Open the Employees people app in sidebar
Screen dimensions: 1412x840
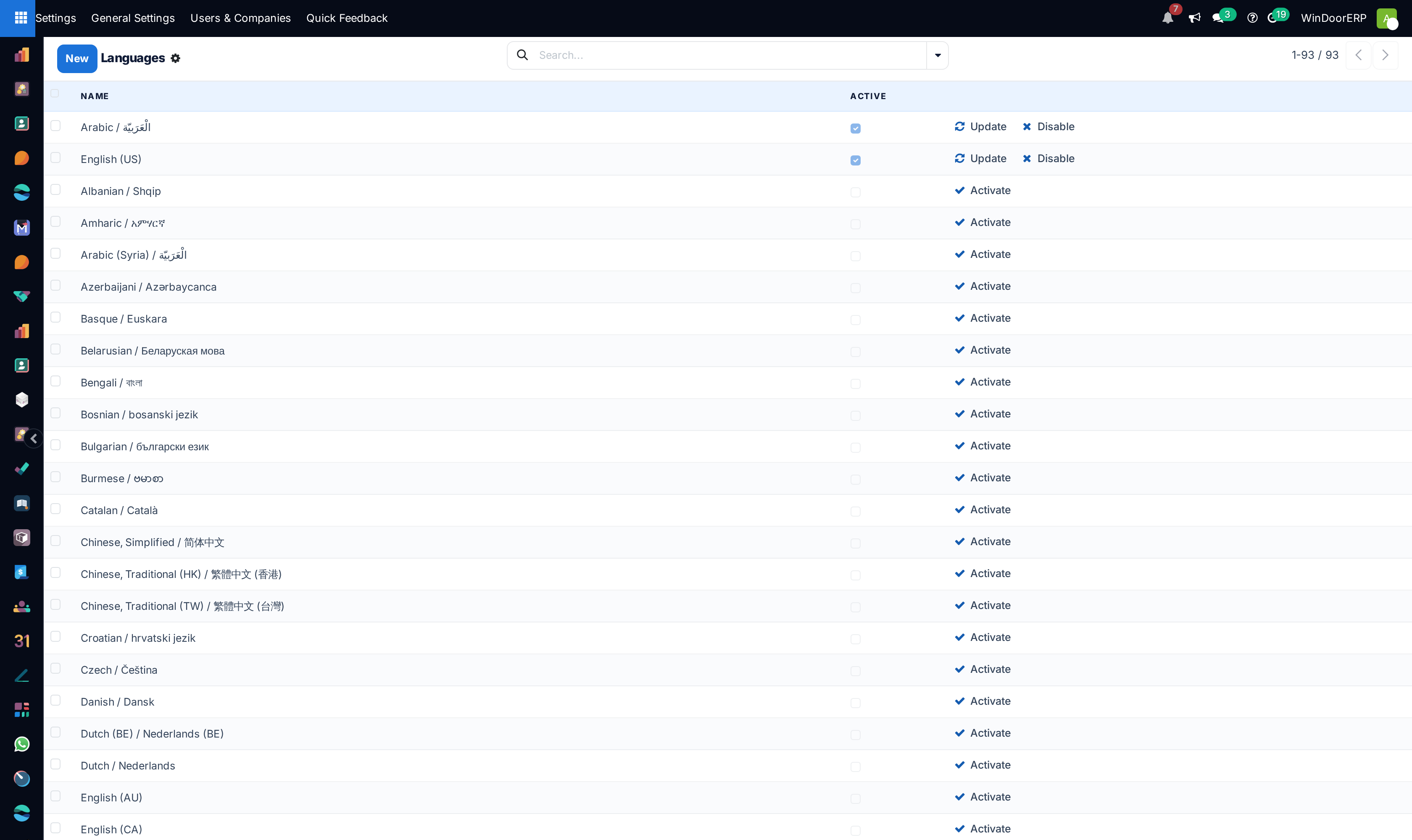click(x=21, y=607)
